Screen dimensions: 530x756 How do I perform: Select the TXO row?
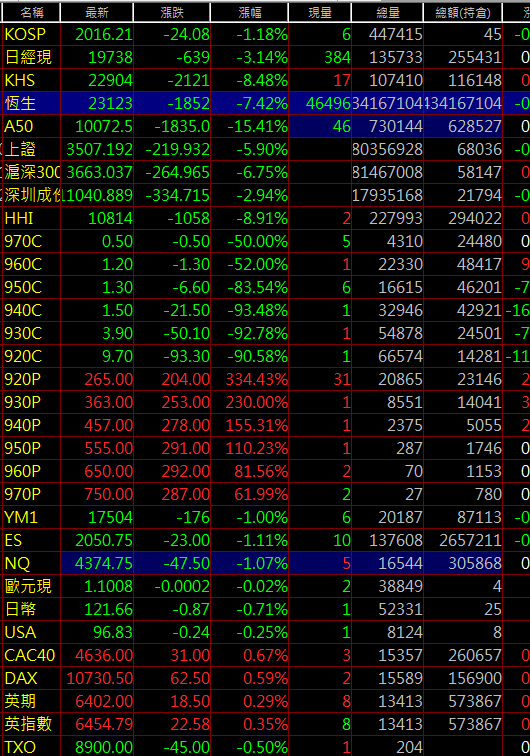(x=265, y=747)
